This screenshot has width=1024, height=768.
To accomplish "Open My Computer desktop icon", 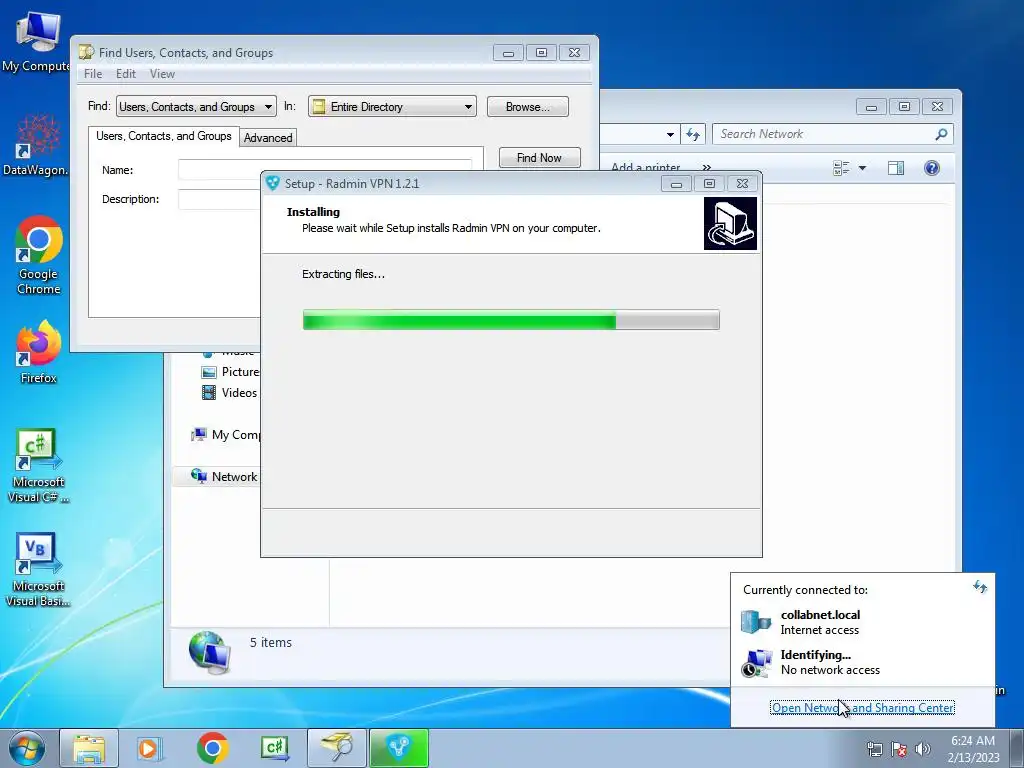I will 36,40.
